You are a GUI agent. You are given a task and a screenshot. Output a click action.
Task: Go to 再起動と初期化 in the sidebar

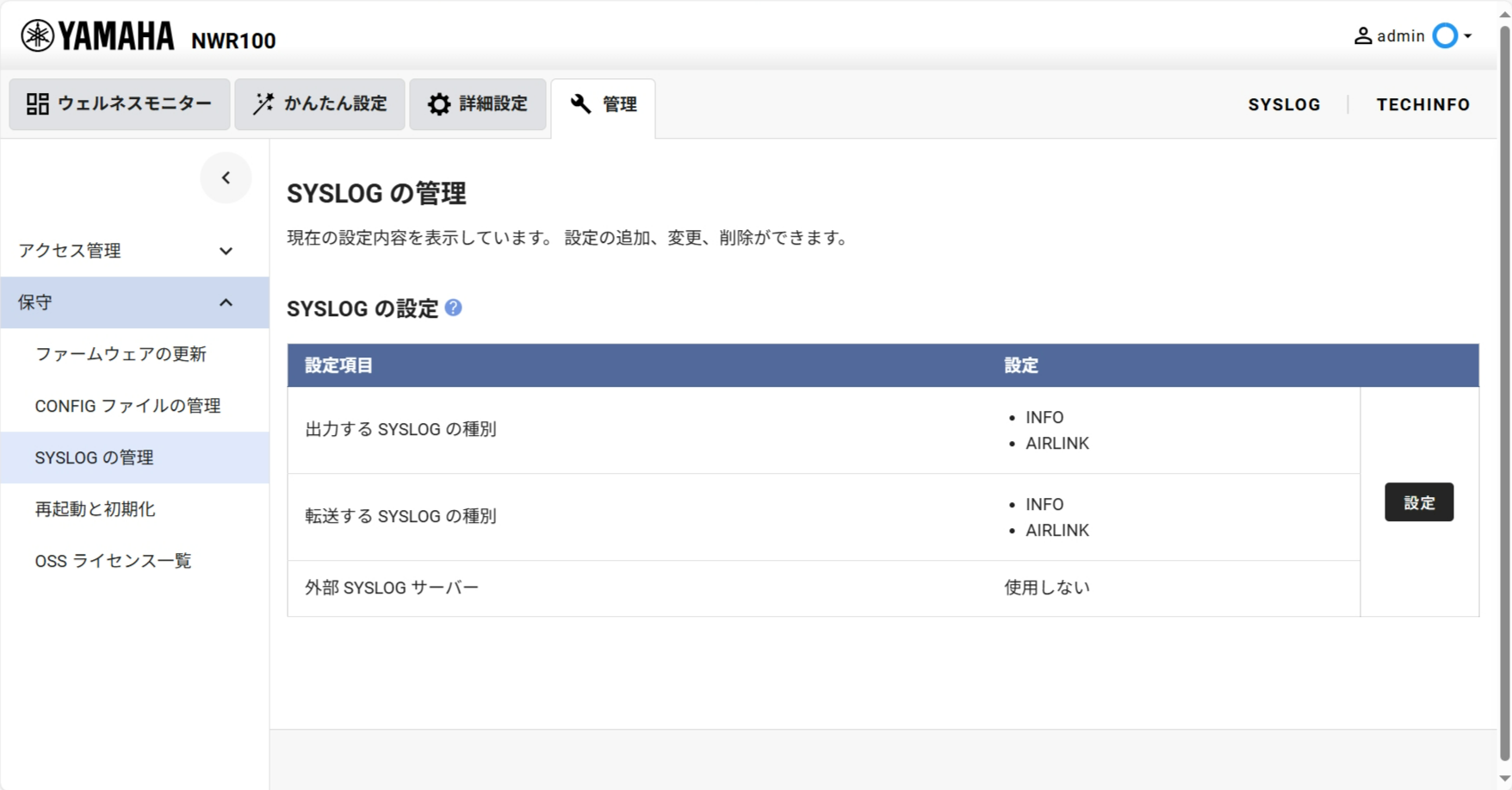coord(95,509)
